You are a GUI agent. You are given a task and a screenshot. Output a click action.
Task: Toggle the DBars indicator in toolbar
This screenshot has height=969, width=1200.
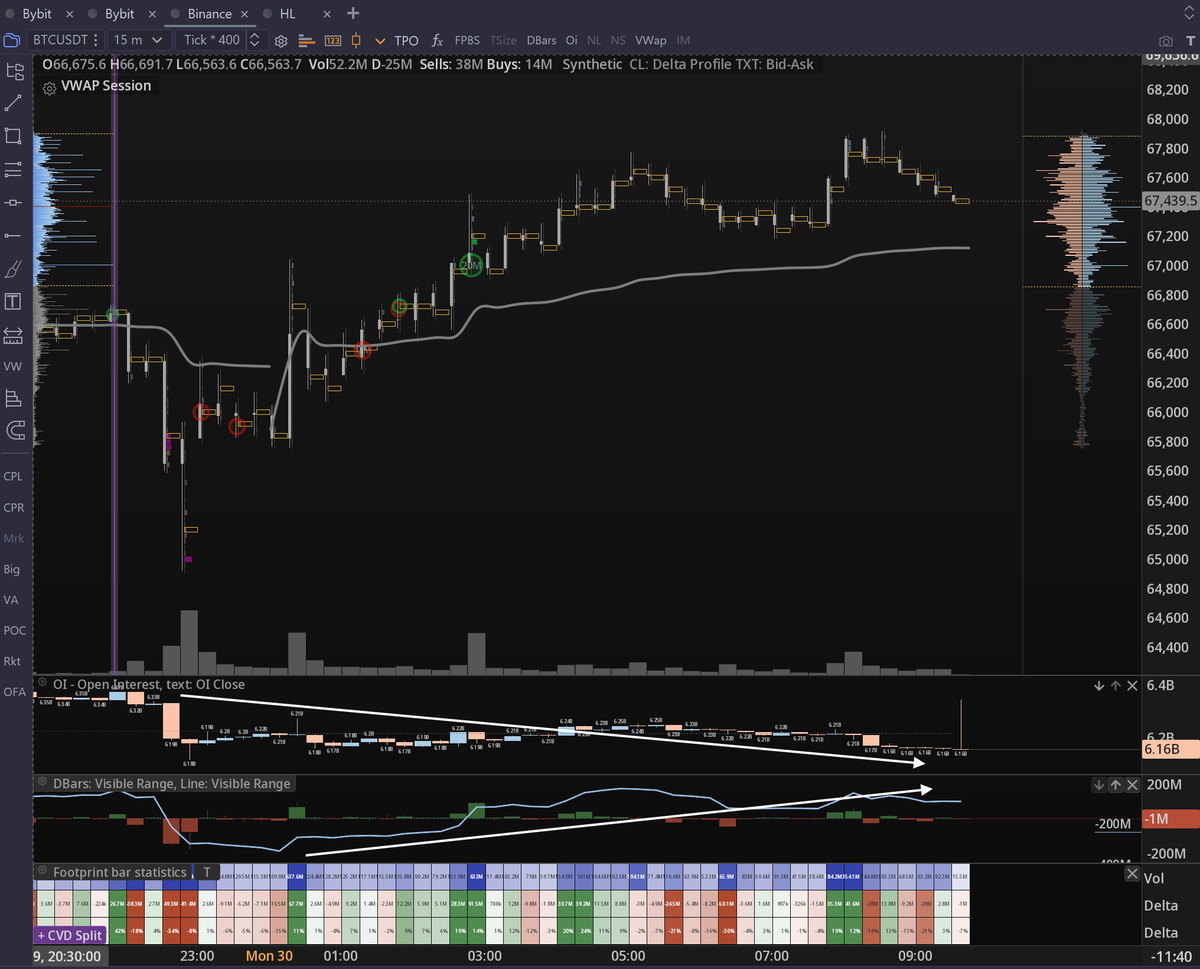[541, 41]
